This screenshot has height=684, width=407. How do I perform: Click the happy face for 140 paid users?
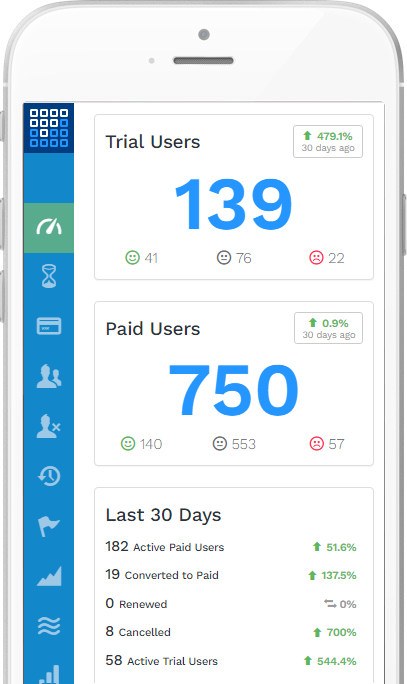click(128, 444)
